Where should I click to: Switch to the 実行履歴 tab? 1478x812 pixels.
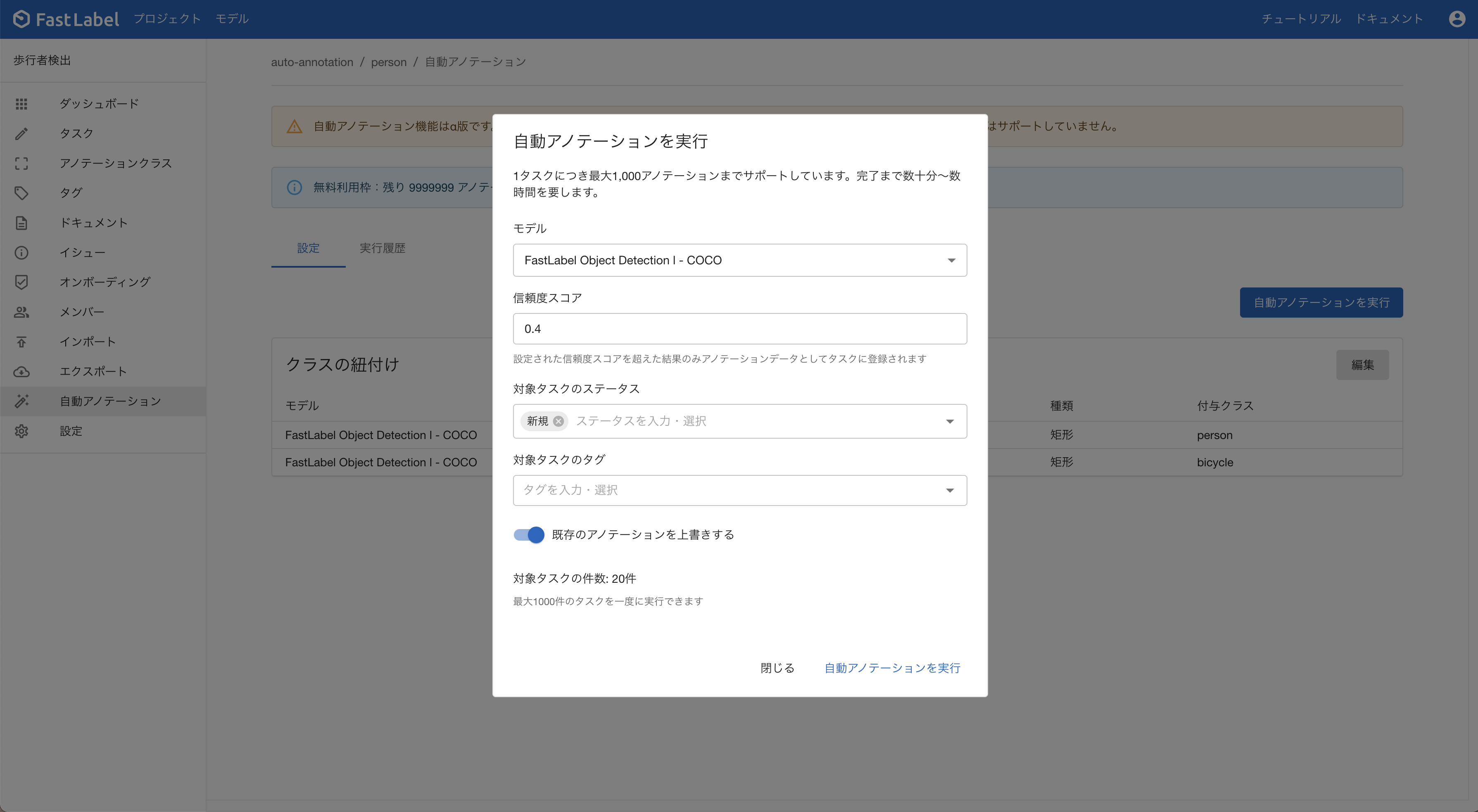click(x=382, y=248)
